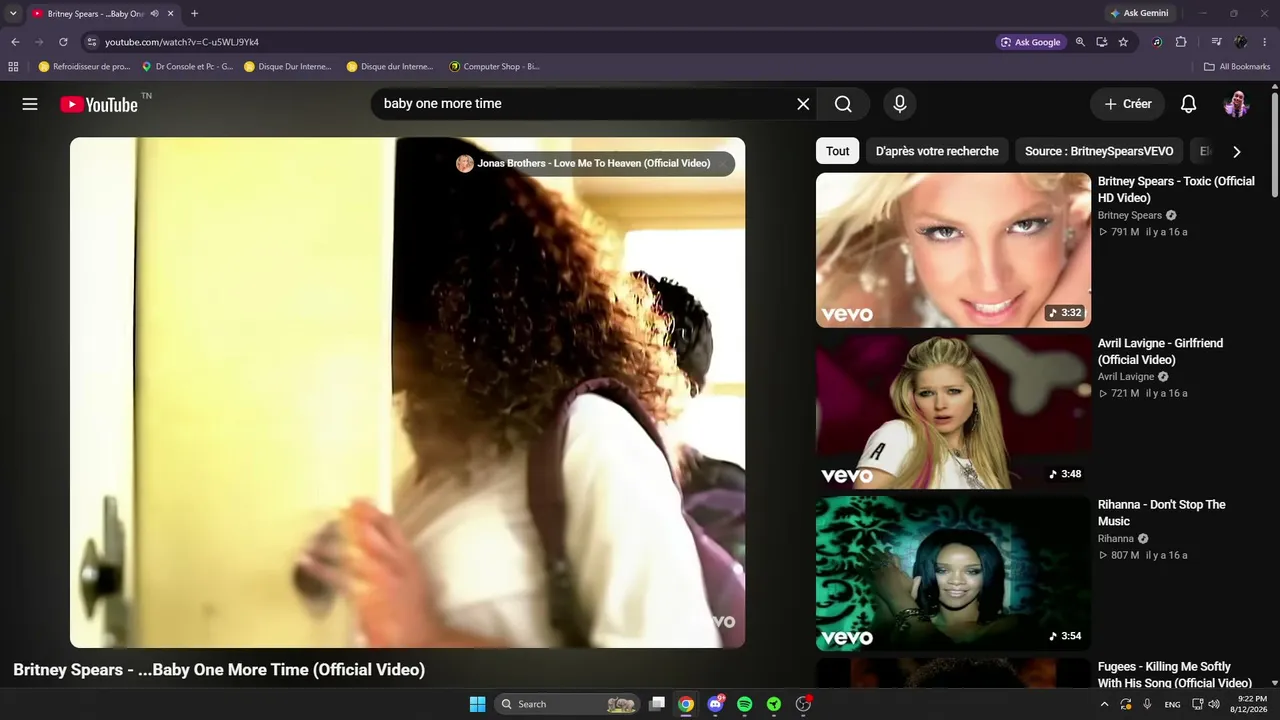Open a new tab with the plus button
The width and height of the screenshot is (1280, 720).
coord(194,14)
